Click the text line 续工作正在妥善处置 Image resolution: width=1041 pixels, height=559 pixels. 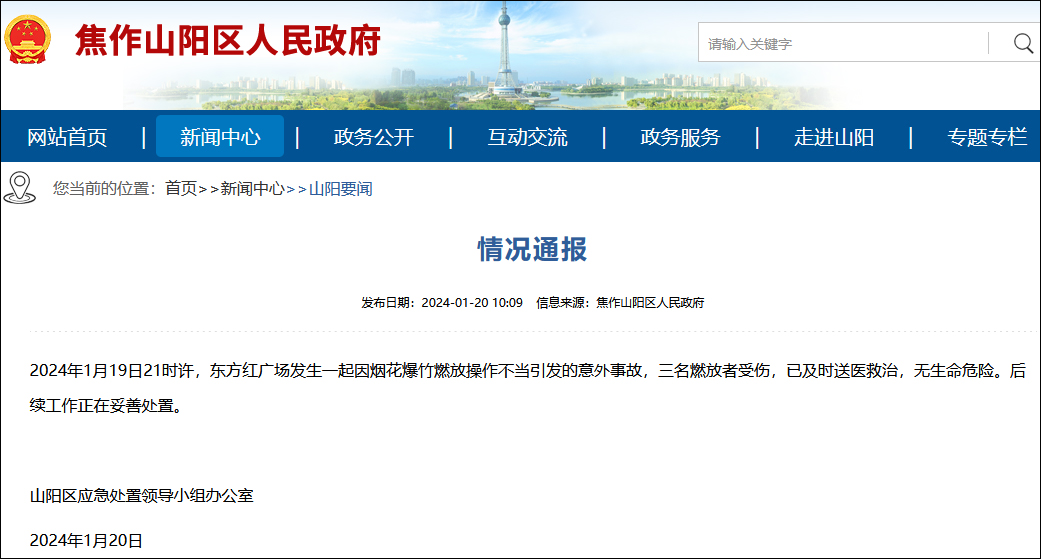(x=106, y=406)
